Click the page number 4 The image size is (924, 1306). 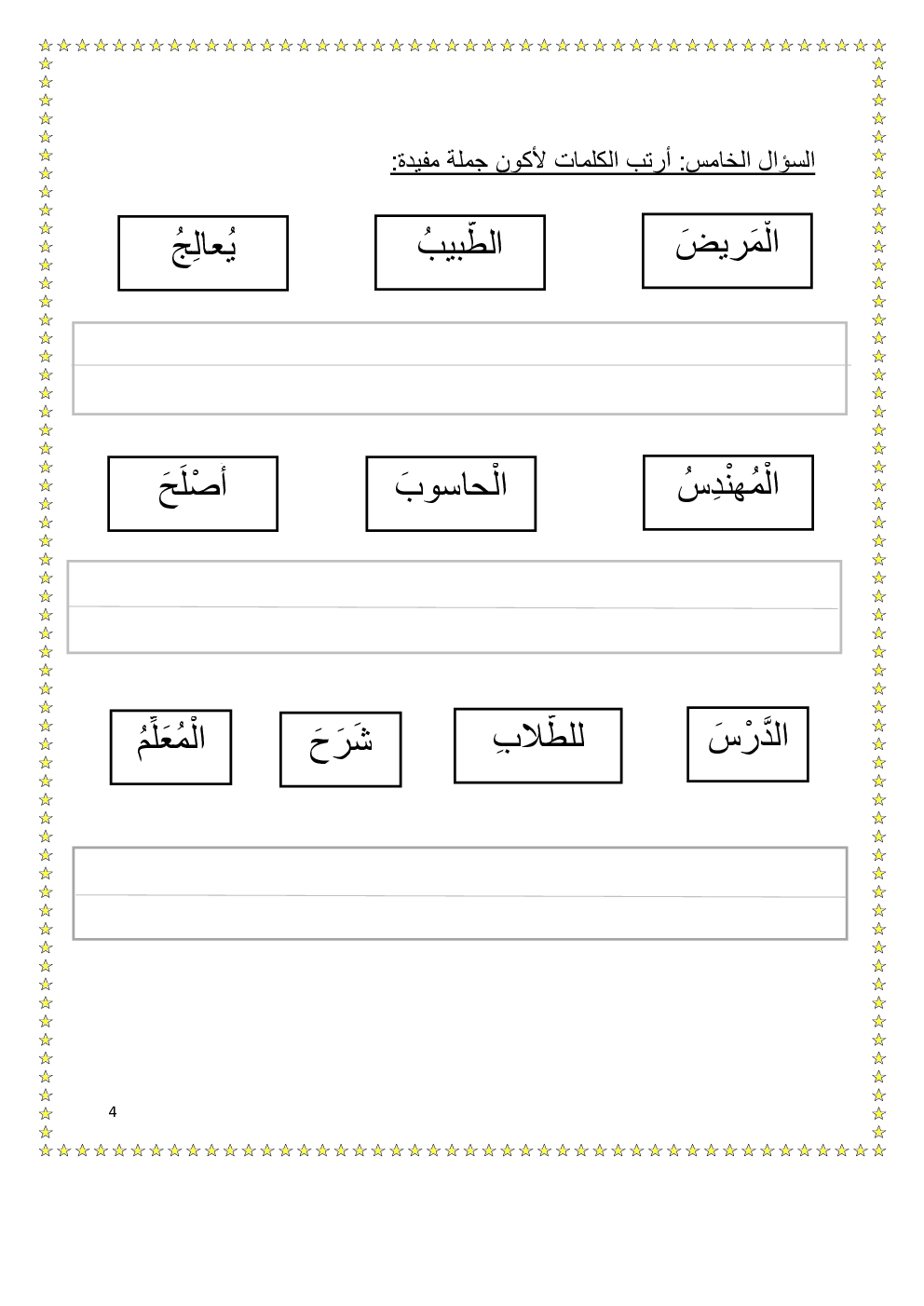click(x=113, y=1111)
